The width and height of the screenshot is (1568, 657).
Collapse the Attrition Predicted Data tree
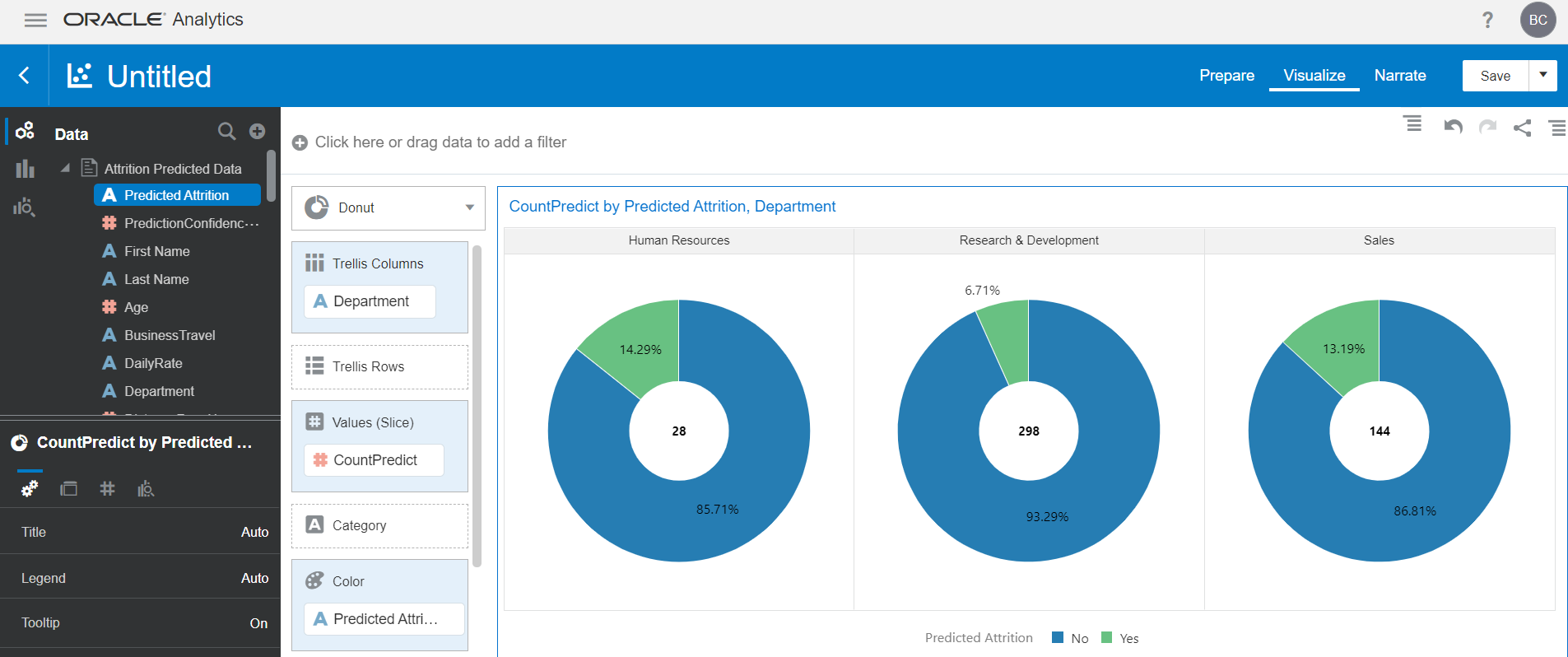pos(65,168)
